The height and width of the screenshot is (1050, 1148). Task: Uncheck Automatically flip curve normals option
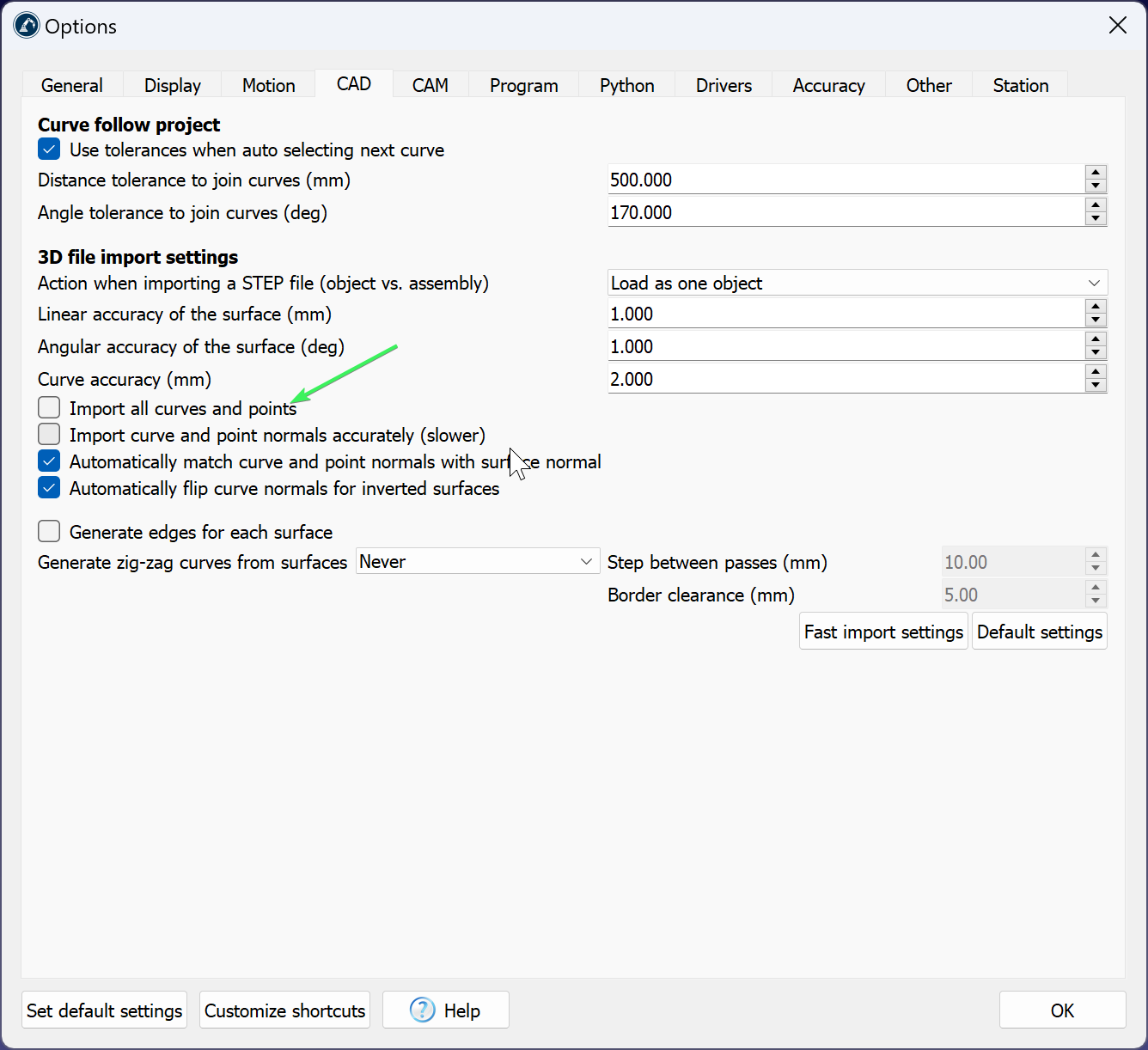(x=50, y=488)
